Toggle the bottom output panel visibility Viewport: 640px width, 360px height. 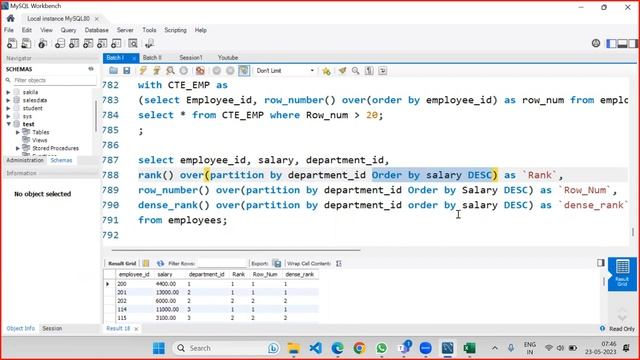[x=622, y=43]
